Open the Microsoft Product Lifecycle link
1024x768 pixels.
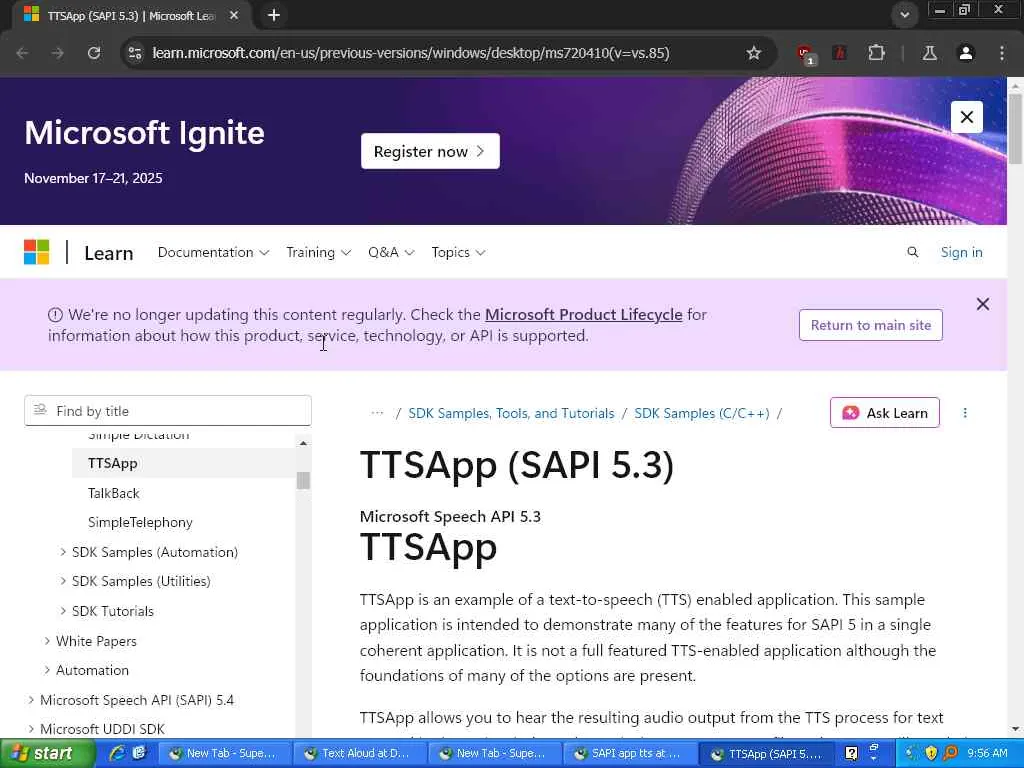[x=583, y=314]
